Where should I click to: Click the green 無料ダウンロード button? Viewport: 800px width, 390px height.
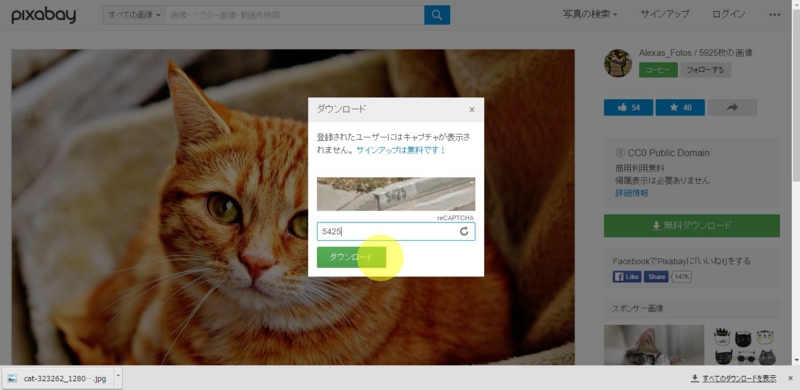click(692, 226)
